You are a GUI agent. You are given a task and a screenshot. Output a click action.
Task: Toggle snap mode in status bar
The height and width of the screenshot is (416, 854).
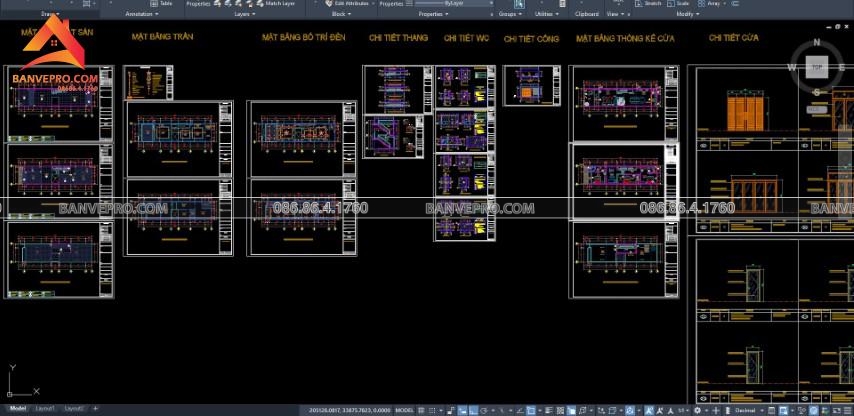tap(431, 410)
